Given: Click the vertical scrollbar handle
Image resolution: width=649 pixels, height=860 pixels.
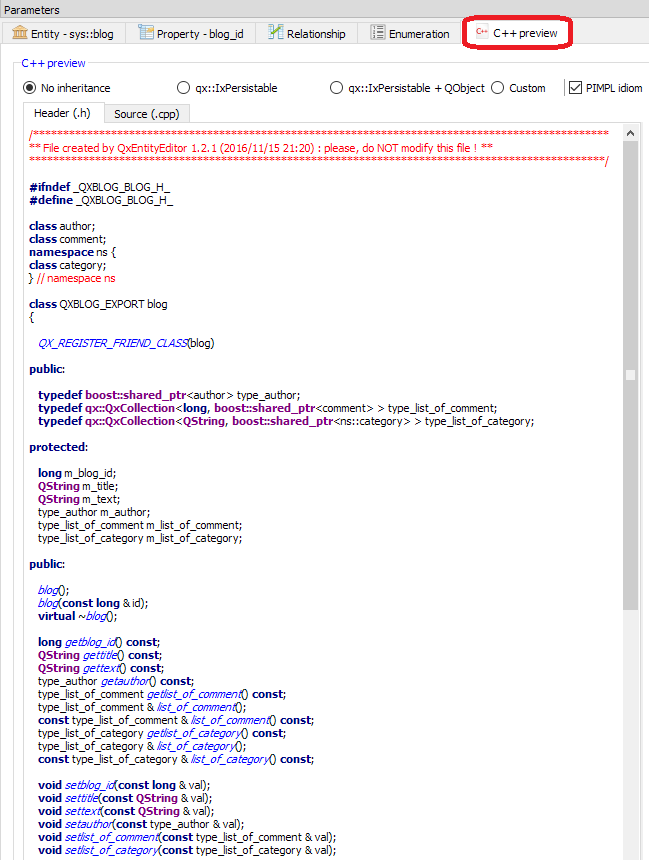Looking at the screenshot, I should click(x=630, y=375).
